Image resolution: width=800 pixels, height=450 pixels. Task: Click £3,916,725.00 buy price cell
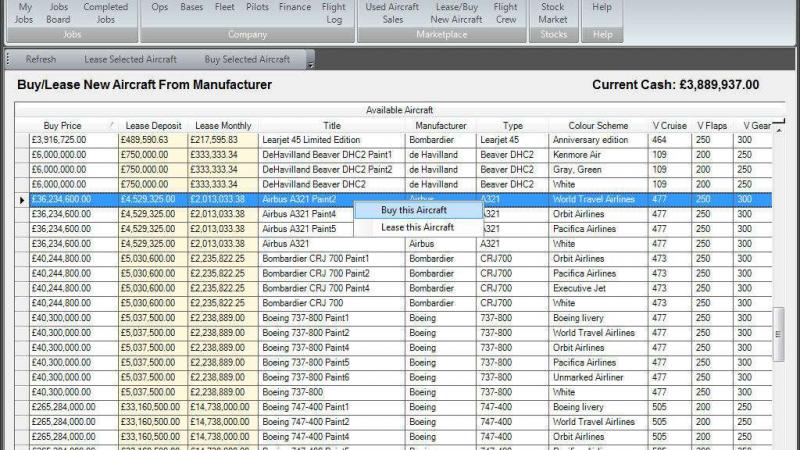[x=73, y=140]
